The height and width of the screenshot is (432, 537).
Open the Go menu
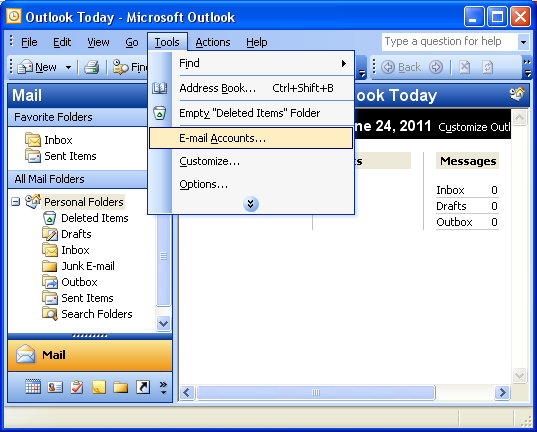132,42
